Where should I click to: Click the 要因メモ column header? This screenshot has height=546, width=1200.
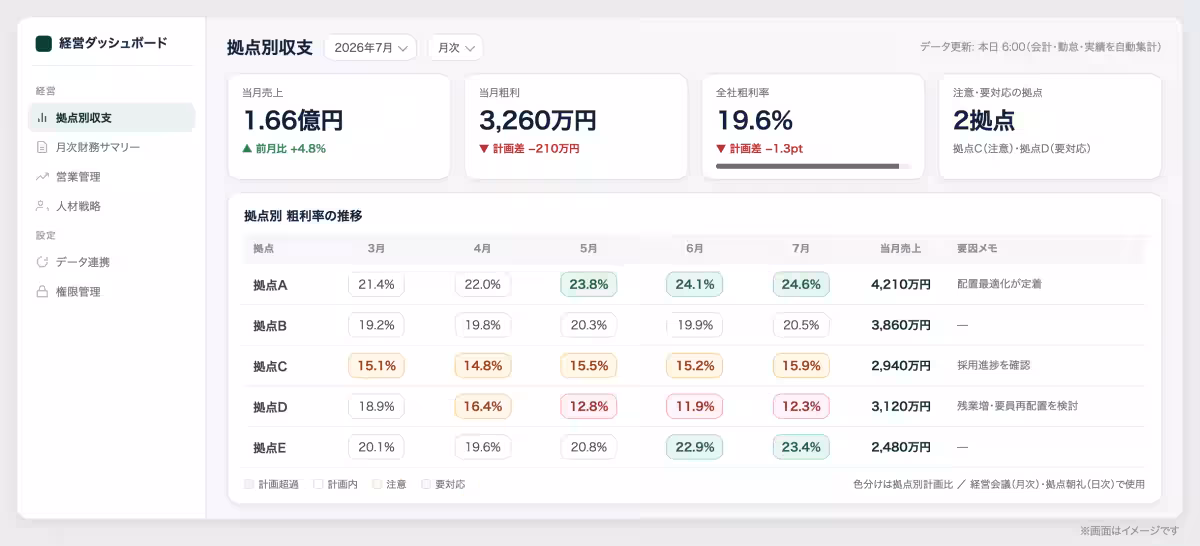[977, 248]
